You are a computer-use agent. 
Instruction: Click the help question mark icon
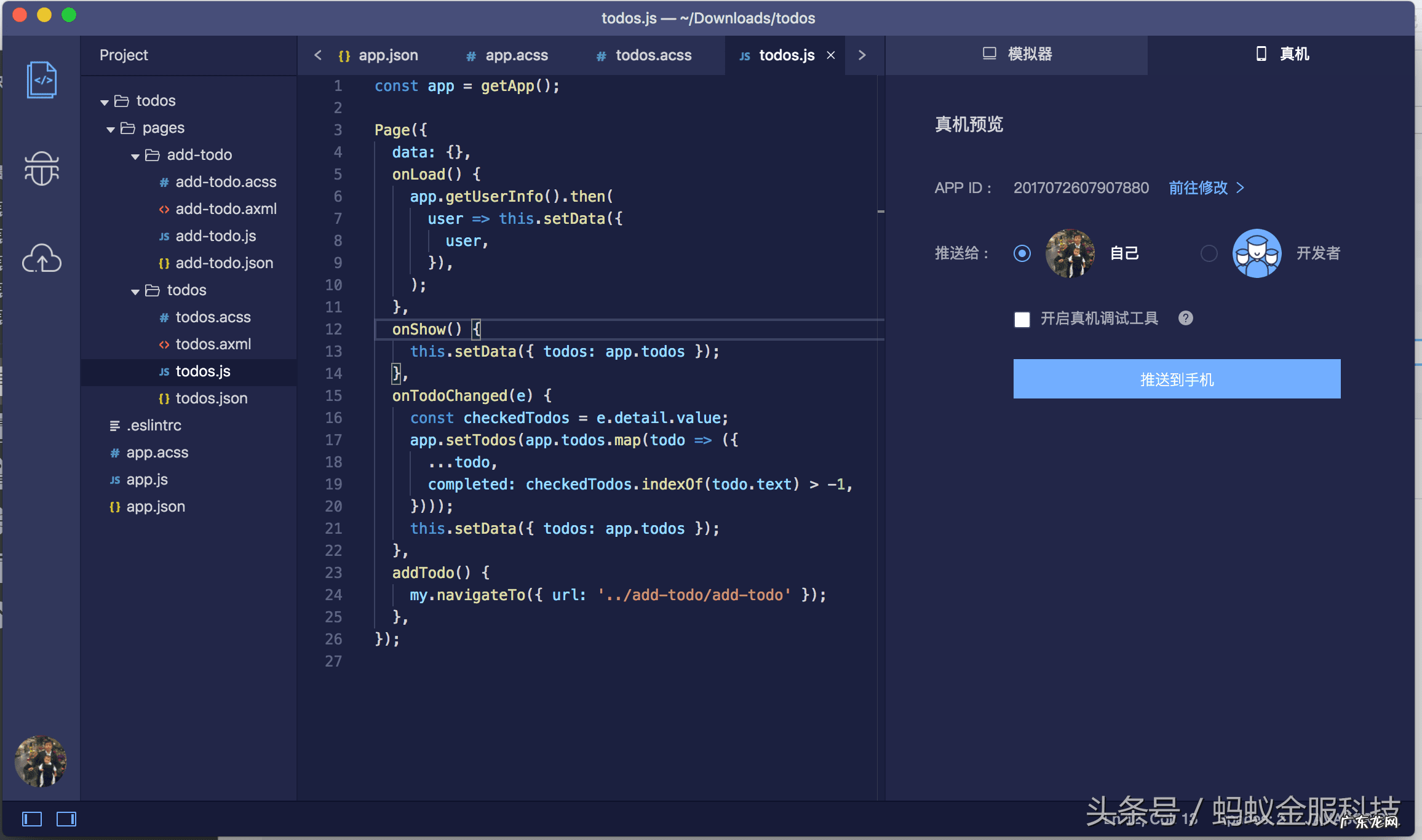pos(1185,319)
